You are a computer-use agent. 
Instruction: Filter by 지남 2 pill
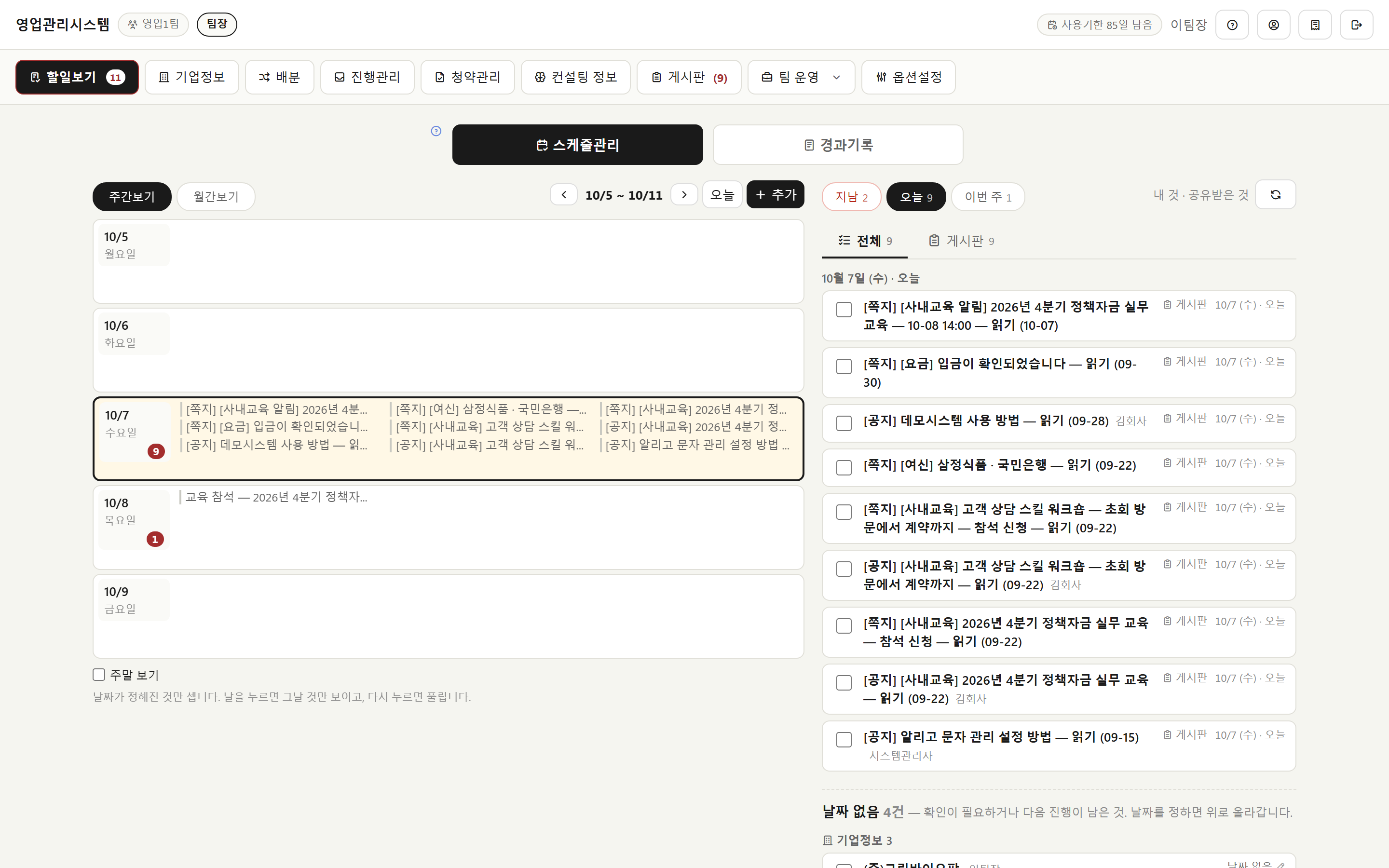pyautogui.click(x=852, y=197)
